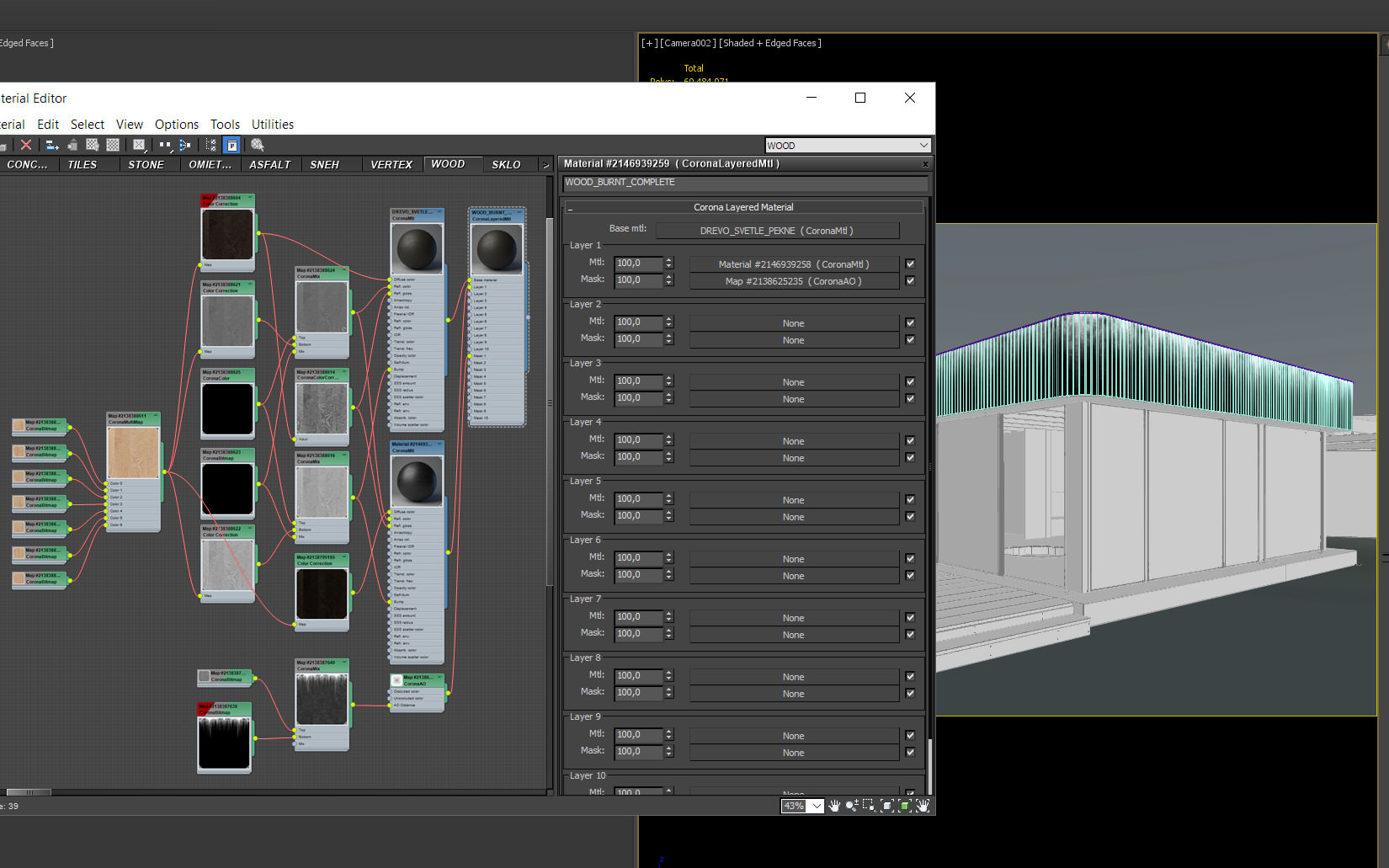The height and width of the screenshot is (868, 1389).
Task: Toggle Layer 3 Mask checkbox
Action: (x=910, y=398)
